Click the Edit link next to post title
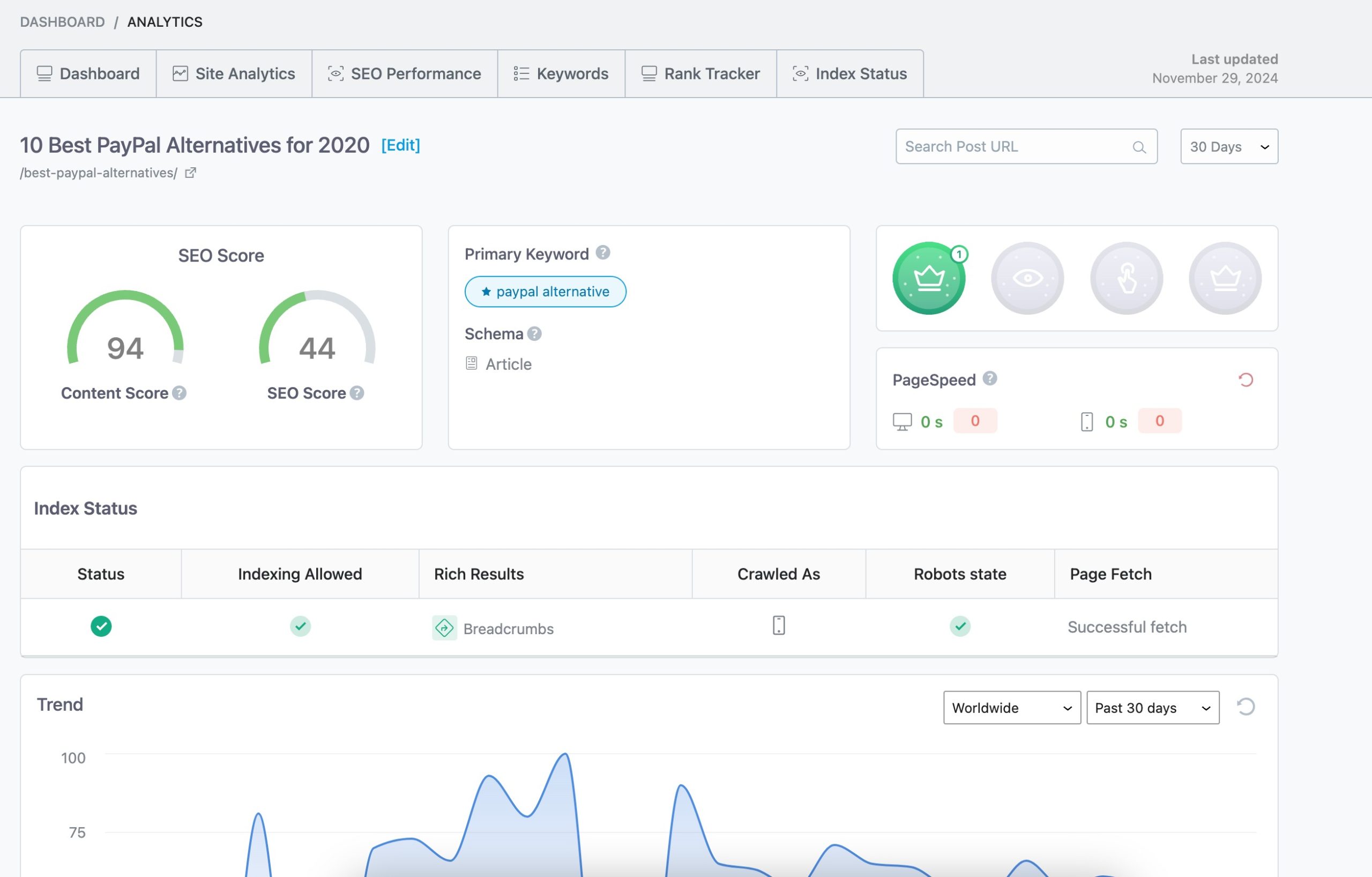 point(400,143)
